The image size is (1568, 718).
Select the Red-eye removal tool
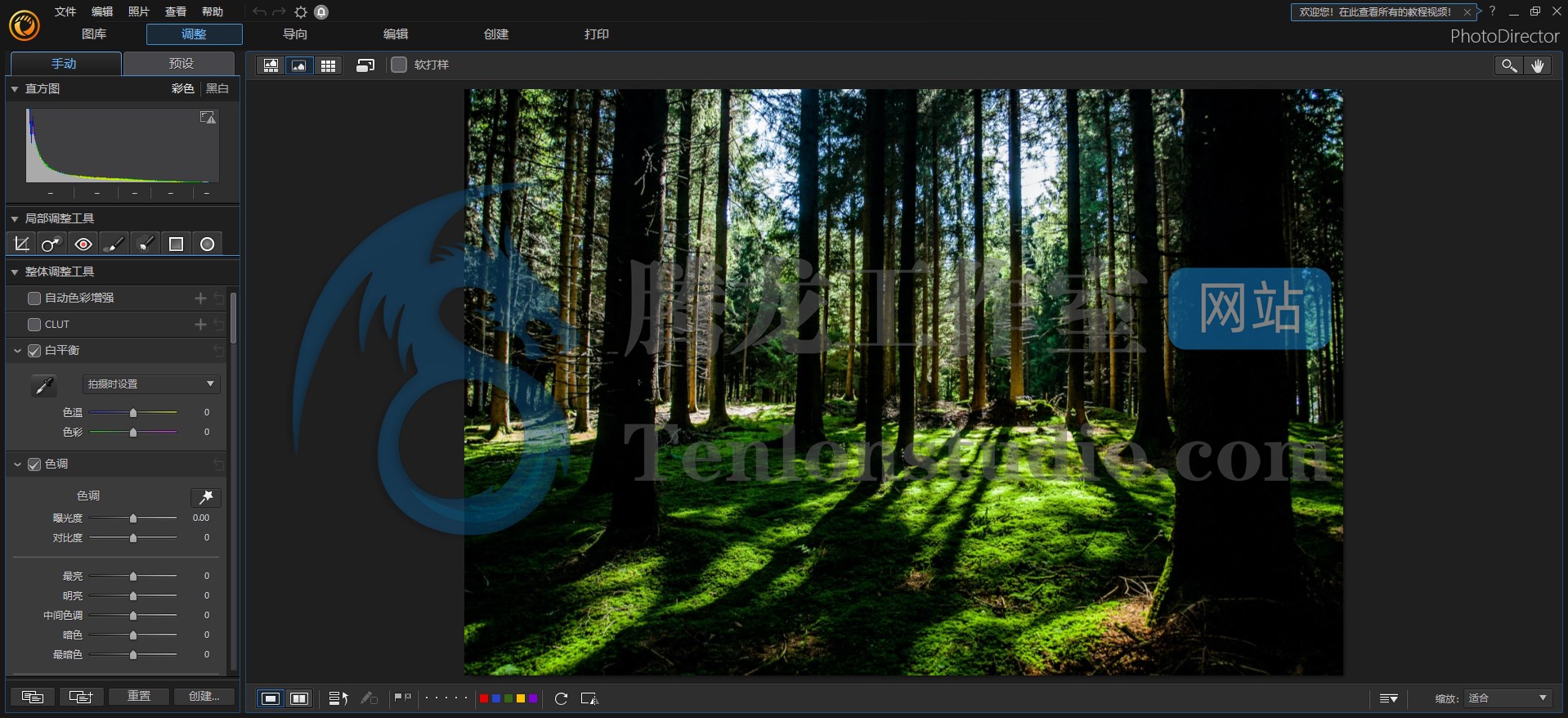pos(83,244)
